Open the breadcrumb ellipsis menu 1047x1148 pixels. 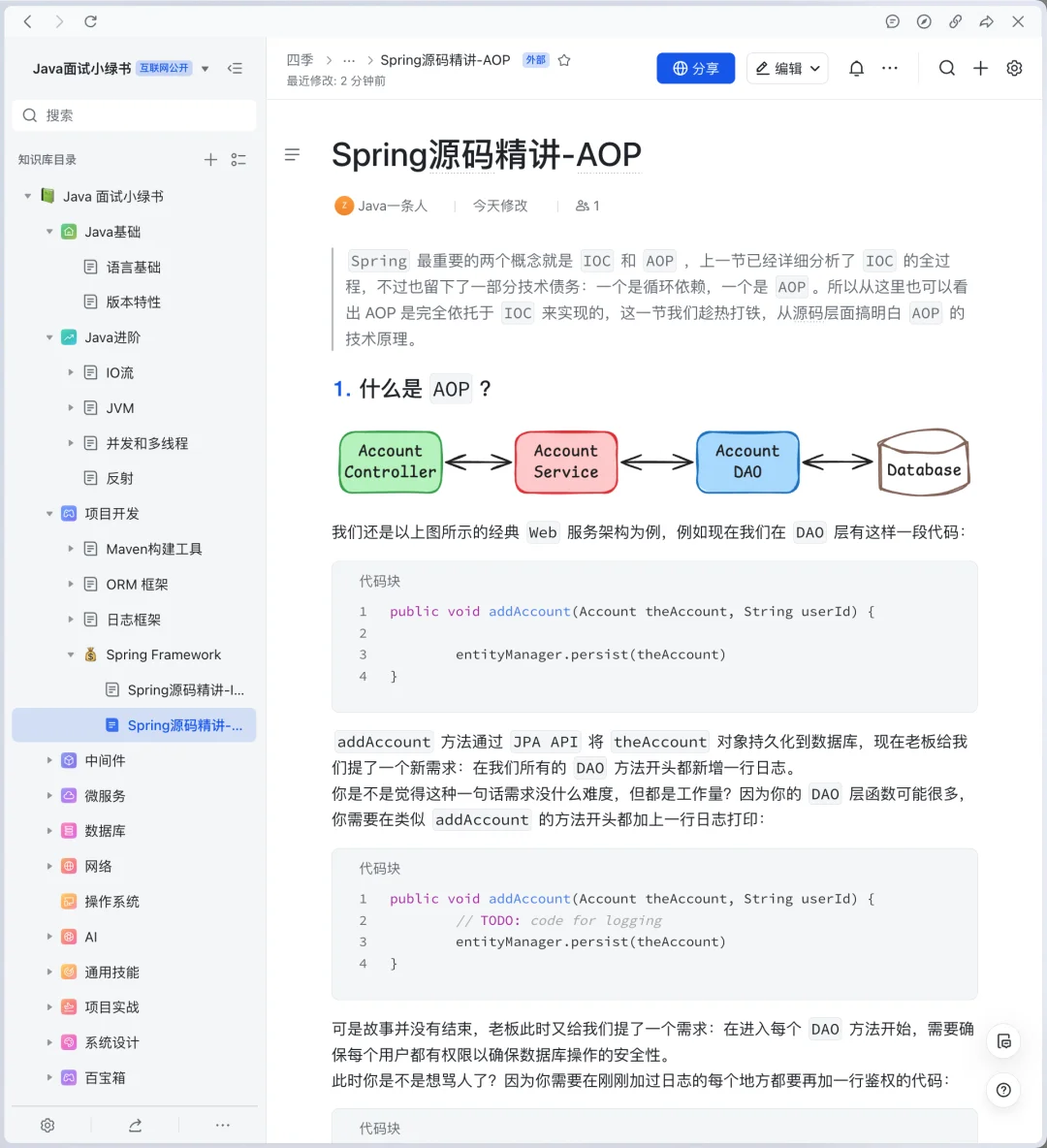pos(349,59)
